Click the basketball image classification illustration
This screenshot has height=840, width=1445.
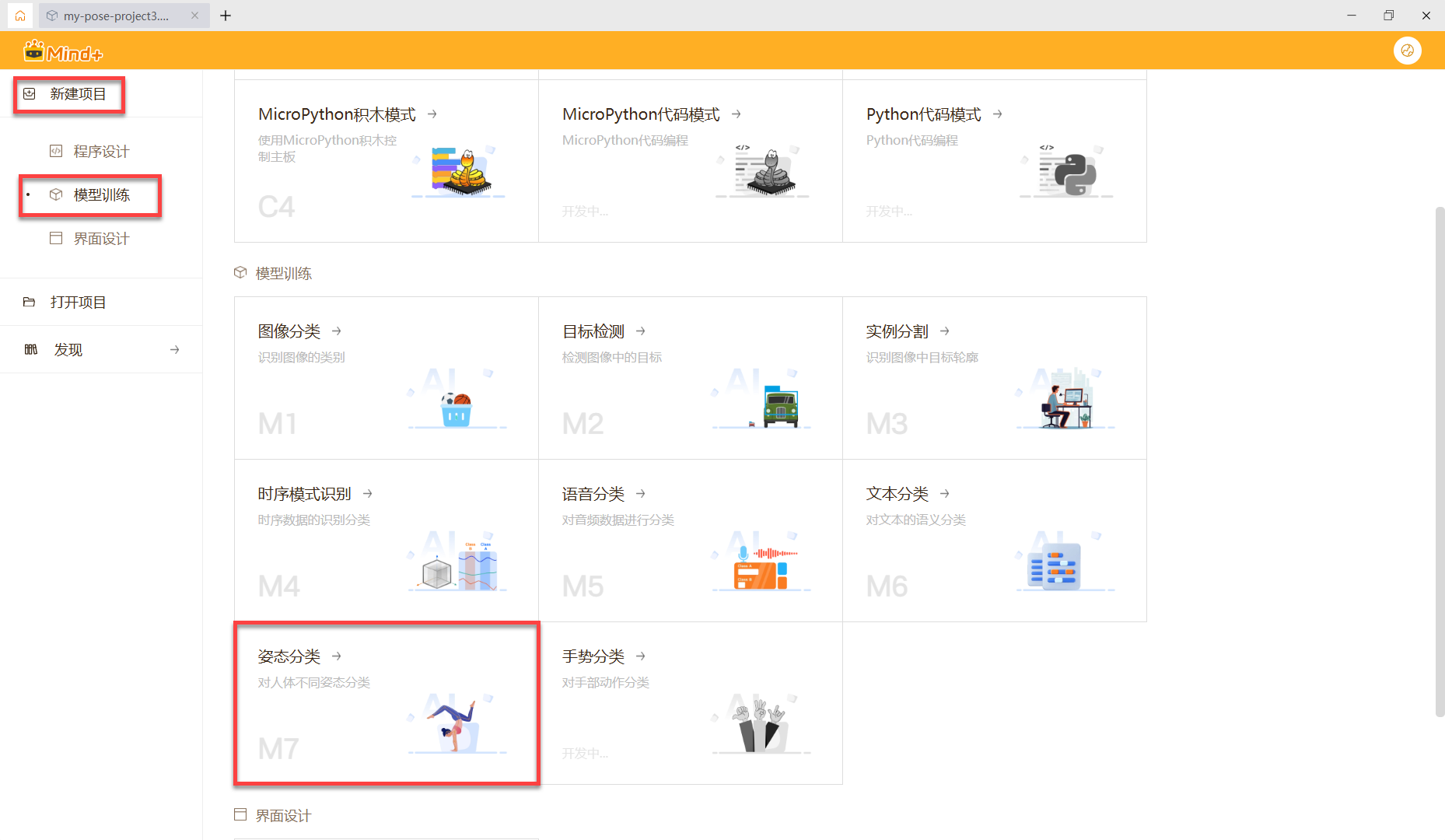pos(457,408)
